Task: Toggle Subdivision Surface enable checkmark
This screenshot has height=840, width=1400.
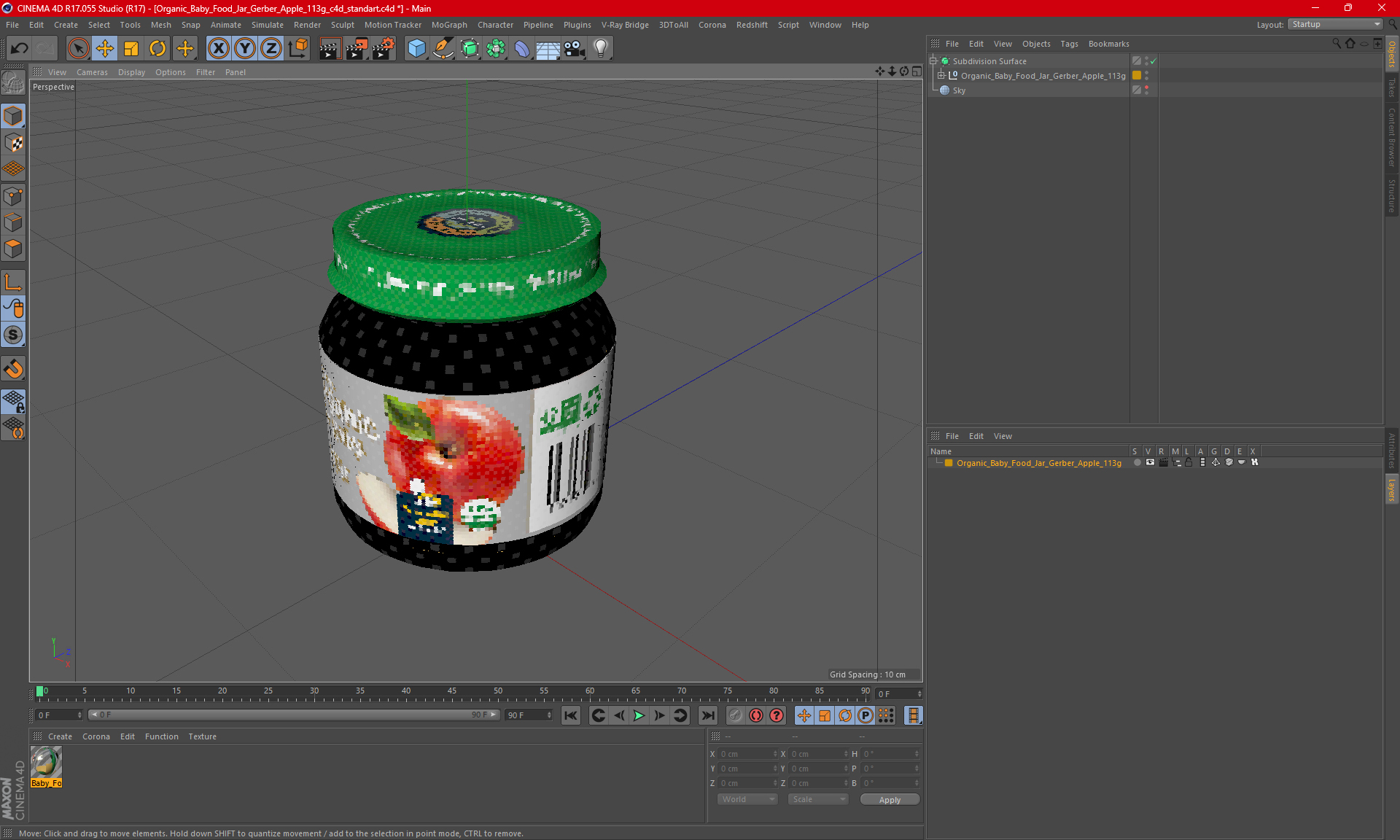Action: [1153, 61]
